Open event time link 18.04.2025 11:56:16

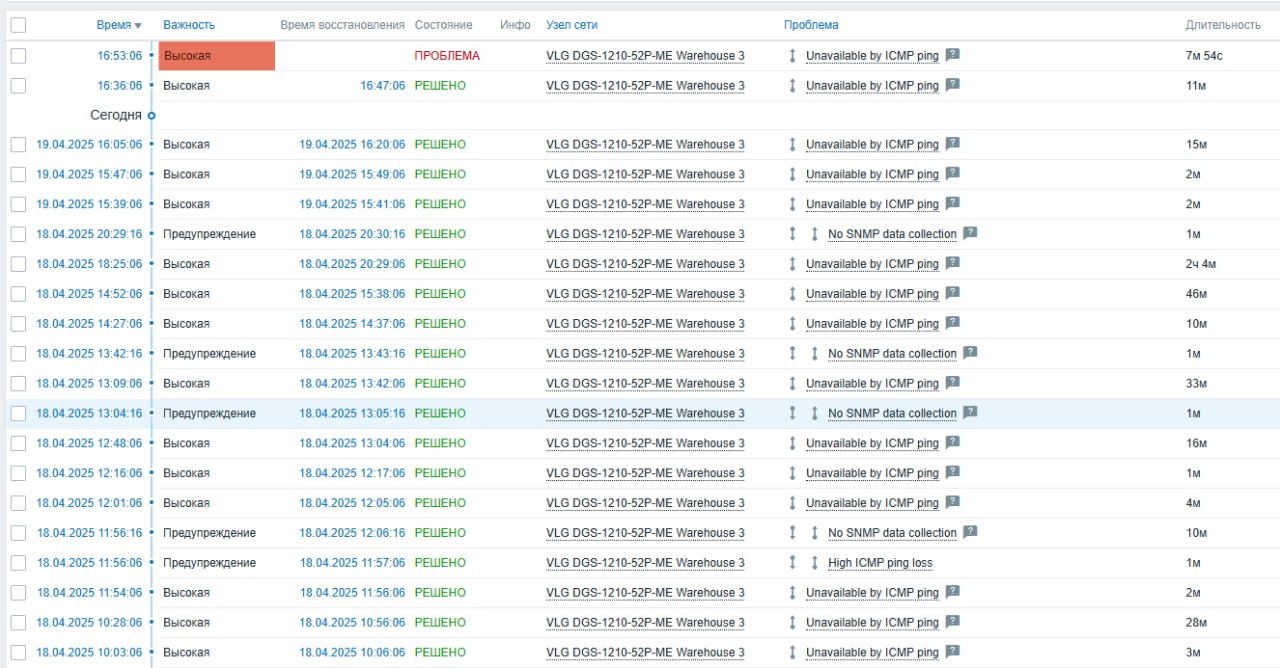click(x=89, y=533)
